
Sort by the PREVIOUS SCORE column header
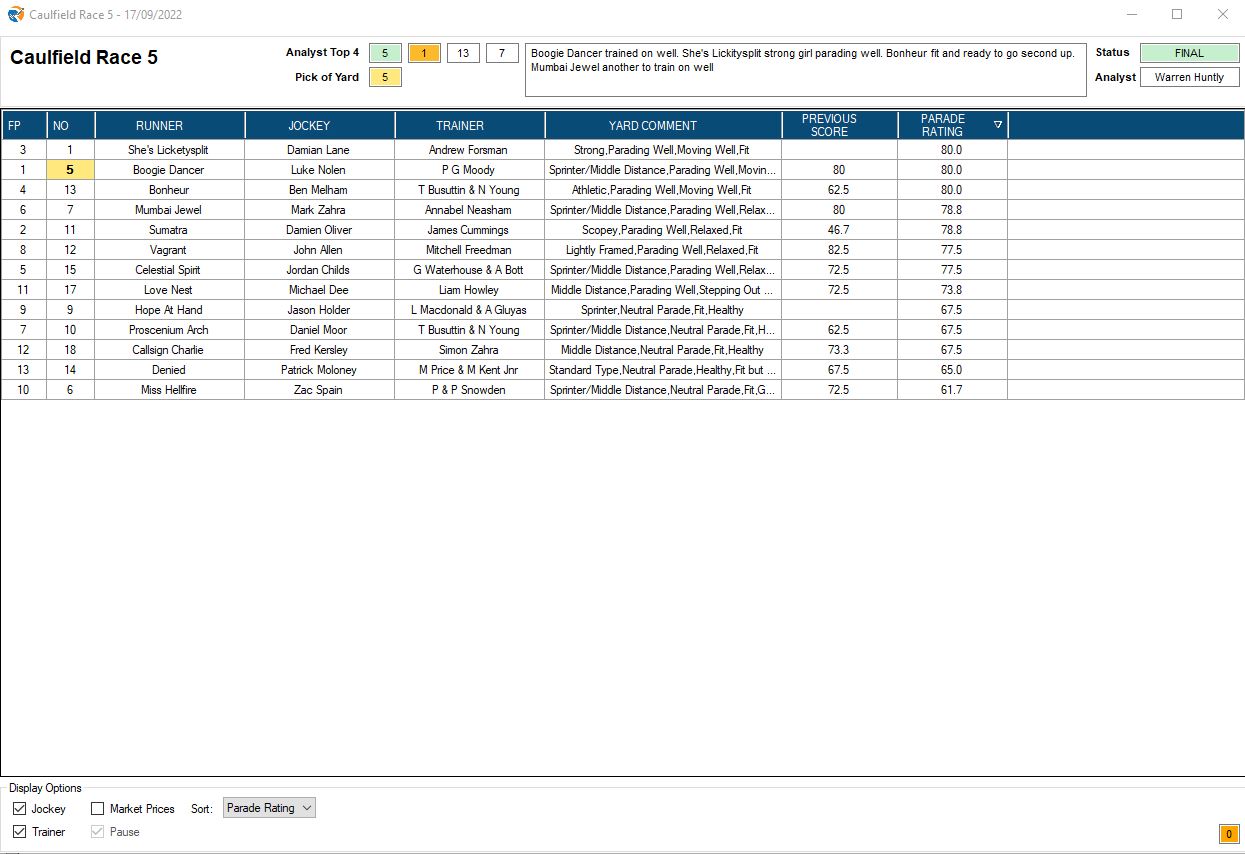click(x=840, y=125)
